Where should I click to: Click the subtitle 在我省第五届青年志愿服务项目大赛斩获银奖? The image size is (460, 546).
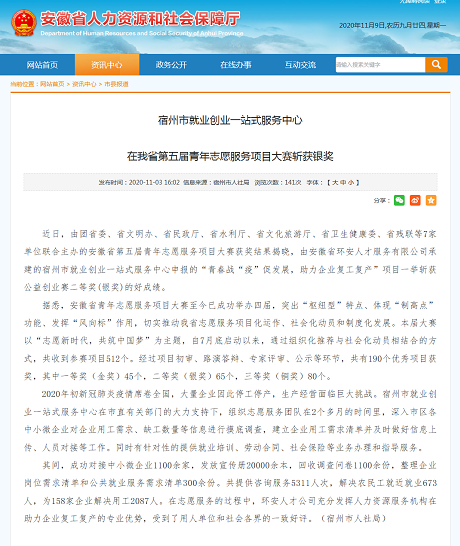pos(230,156)
